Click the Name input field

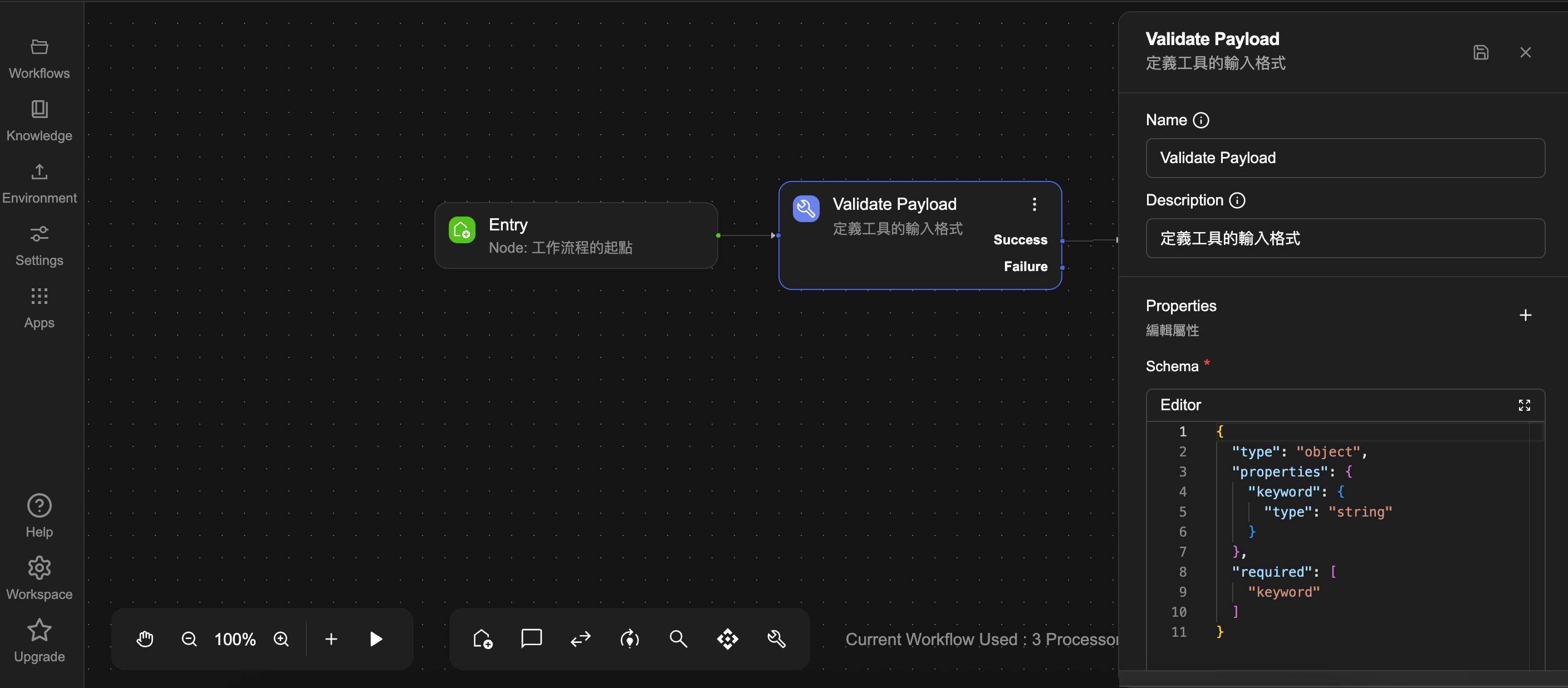pos(1345,158)
